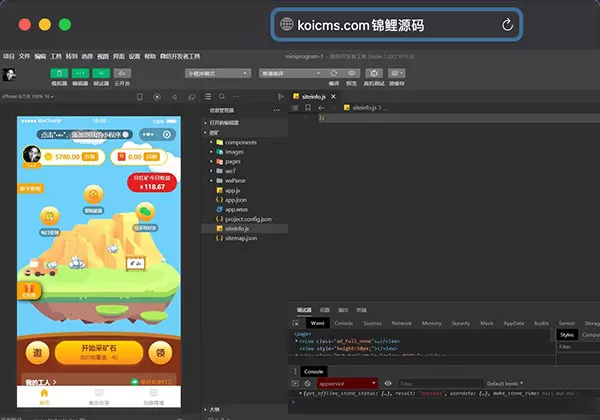Tap the 开始采矿石 start mining button
This screenshot has width=600, height=420.
click(x=99, y=352)
